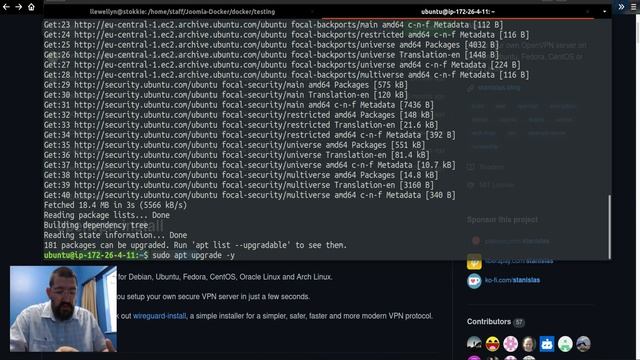Click the 'Debian, Ubuntu, Fedora, CentOS' page sentence
The width and height of the screenshot is (640, 360).
pyautogui.click(x=225, y=277)
